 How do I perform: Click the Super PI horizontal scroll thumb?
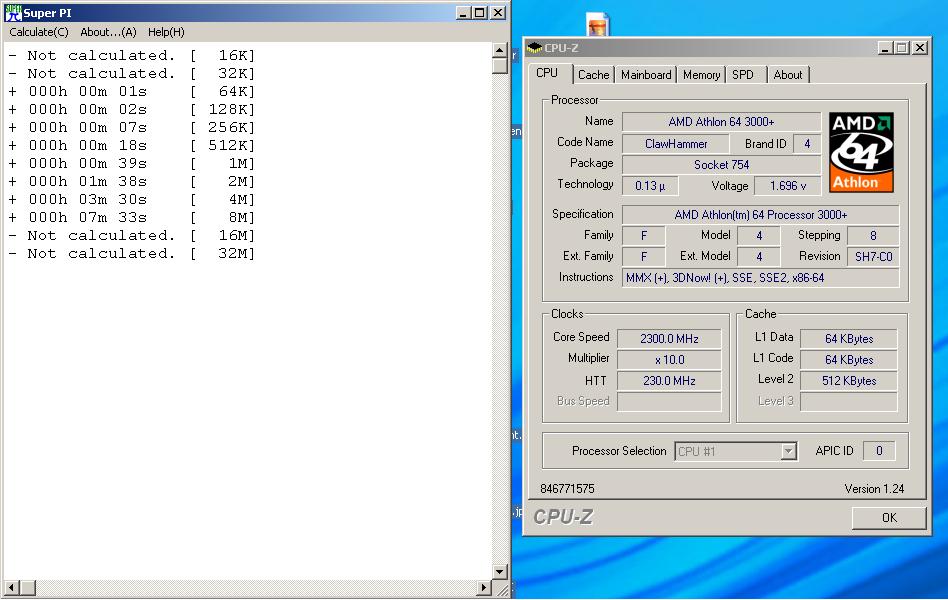click(x=27, y=587)
